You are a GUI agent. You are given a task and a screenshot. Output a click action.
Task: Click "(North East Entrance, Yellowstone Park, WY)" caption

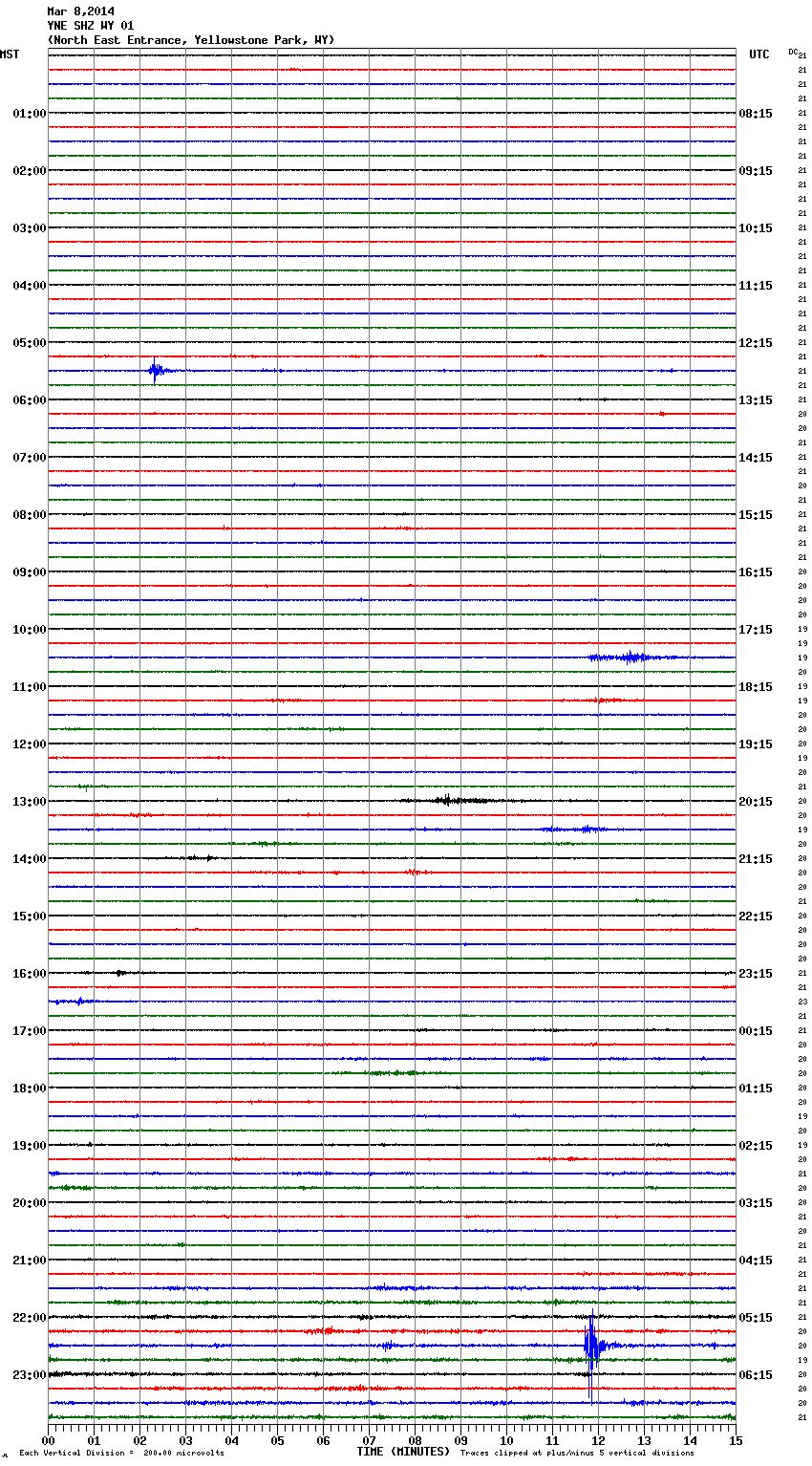191,40
